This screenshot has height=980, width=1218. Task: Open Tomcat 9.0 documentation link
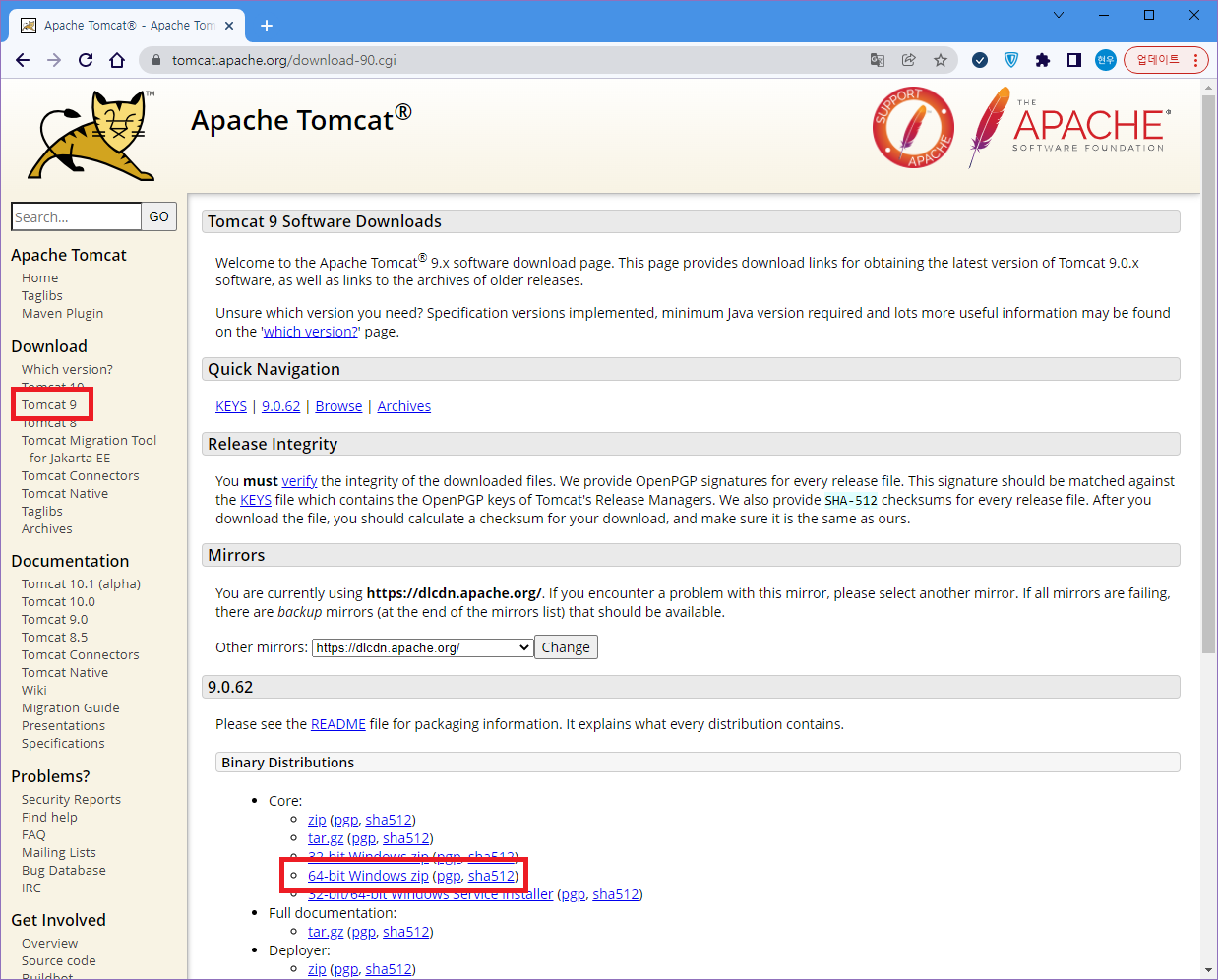[x=55, y=619]
